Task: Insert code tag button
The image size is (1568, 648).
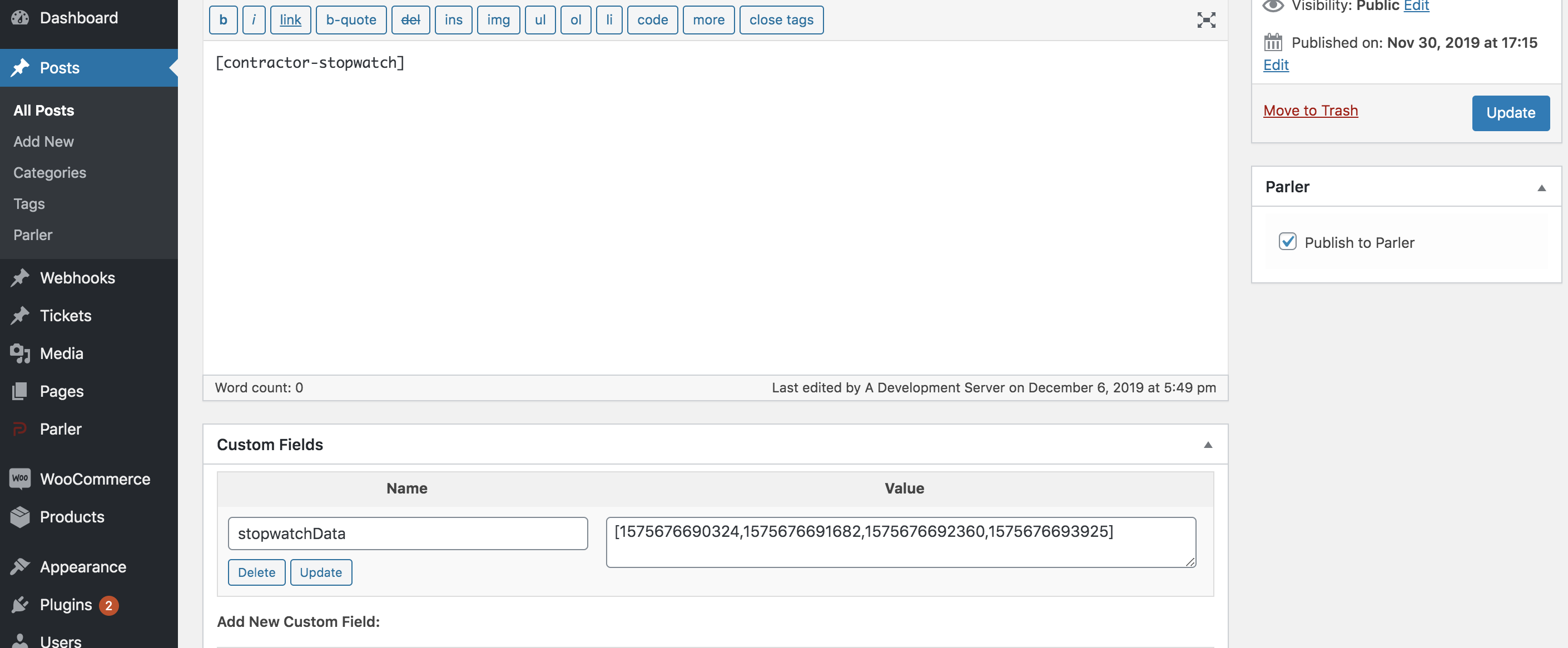Action: tap(652, 20)
